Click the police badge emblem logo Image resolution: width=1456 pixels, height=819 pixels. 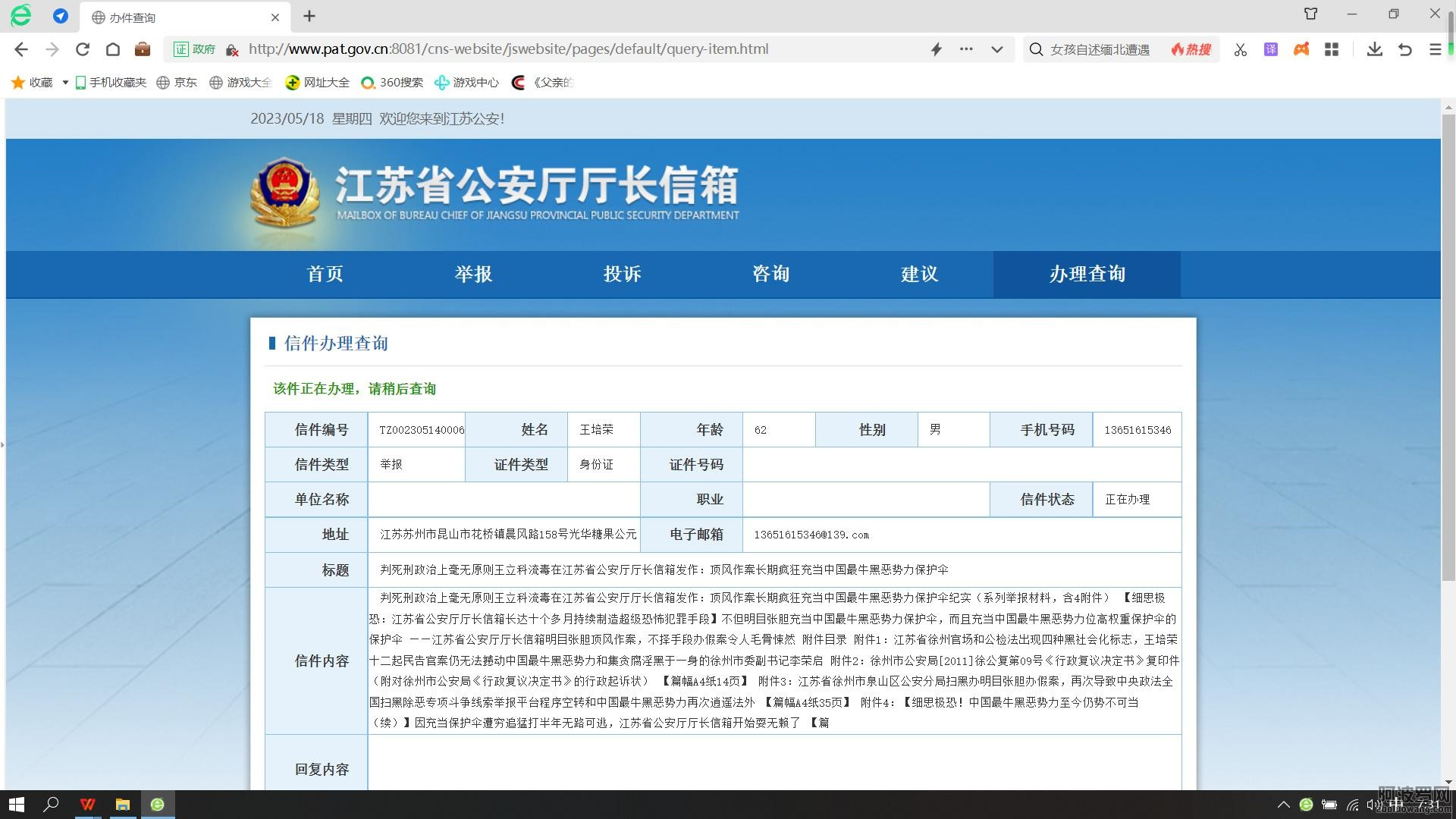284,191
